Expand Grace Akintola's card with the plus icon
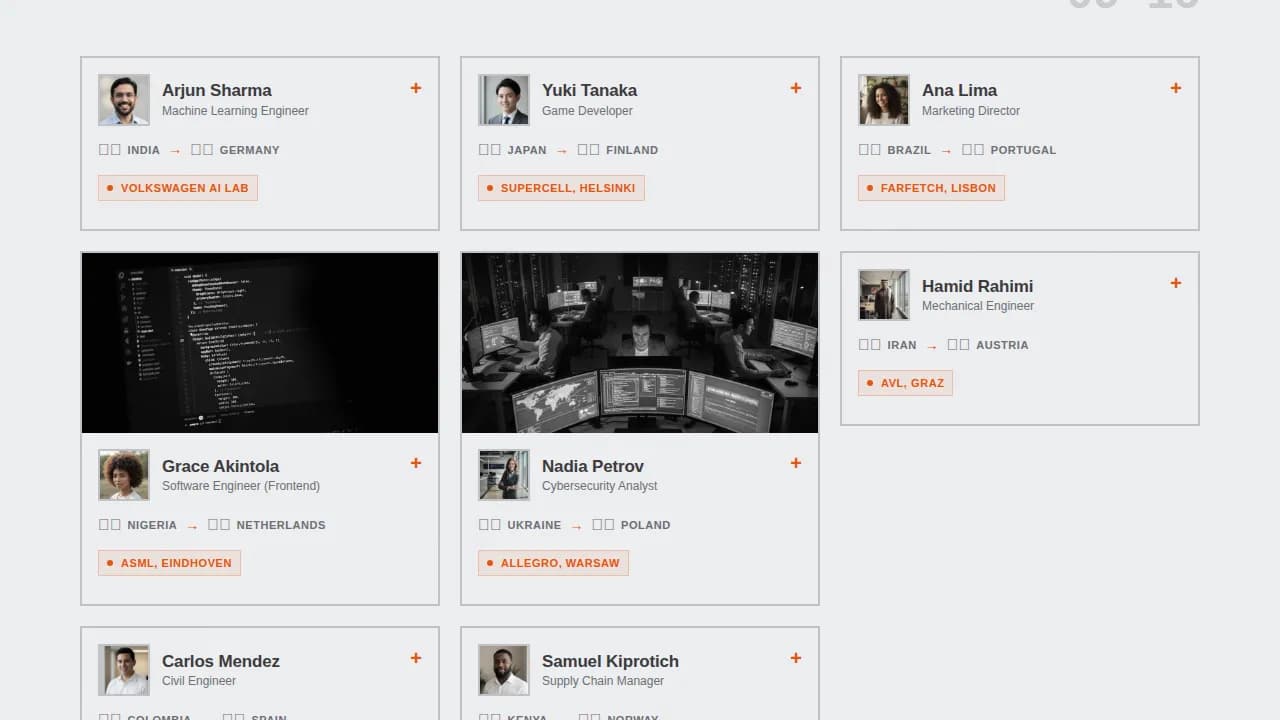1280x720 pixels. (x=416, y=463)
